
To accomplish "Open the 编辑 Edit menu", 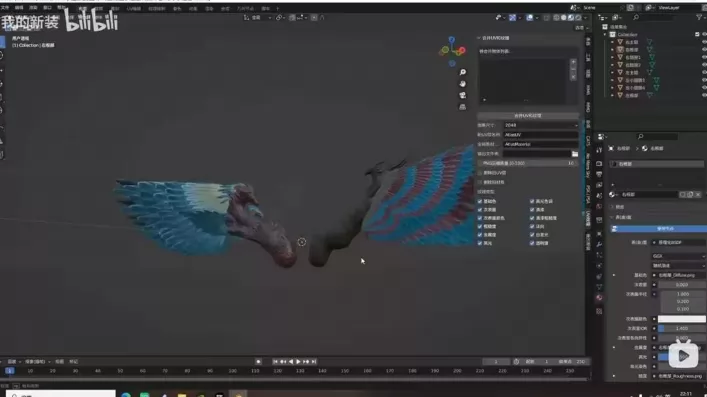I will [x=19, y=8].
